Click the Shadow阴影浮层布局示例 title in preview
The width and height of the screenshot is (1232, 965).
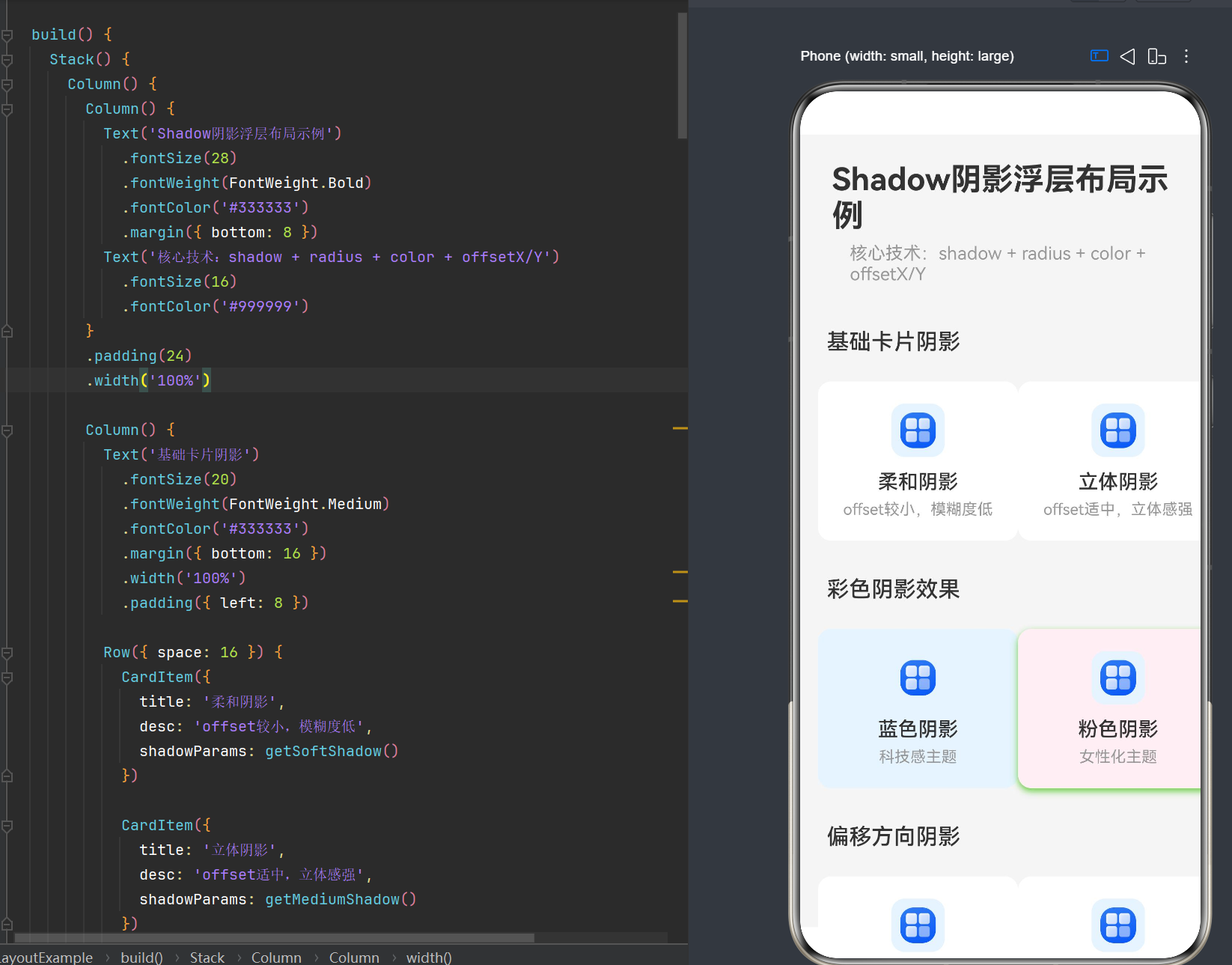click(x=999, y=197)
